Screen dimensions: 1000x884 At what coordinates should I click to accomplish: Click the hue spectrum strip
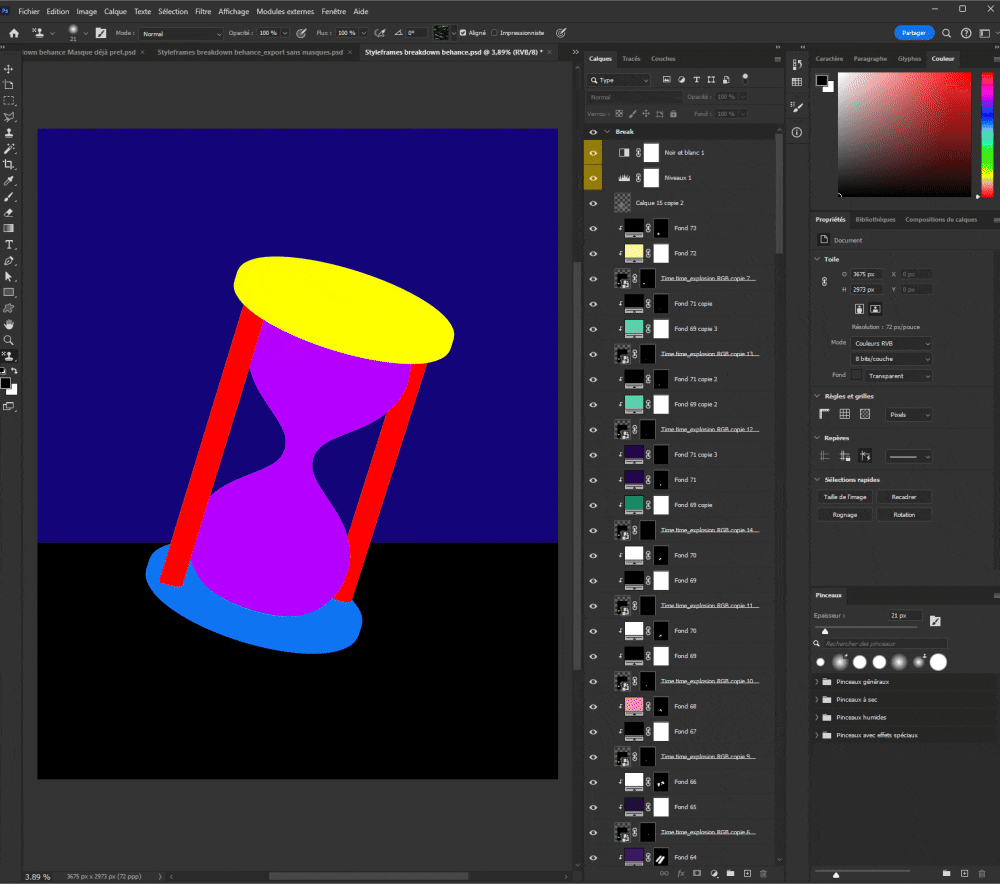987,134
